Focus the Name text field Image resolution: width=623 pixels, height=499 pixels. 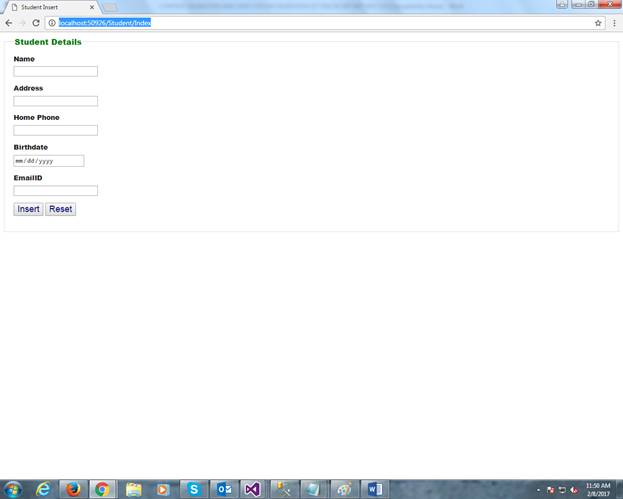[56, 72]
